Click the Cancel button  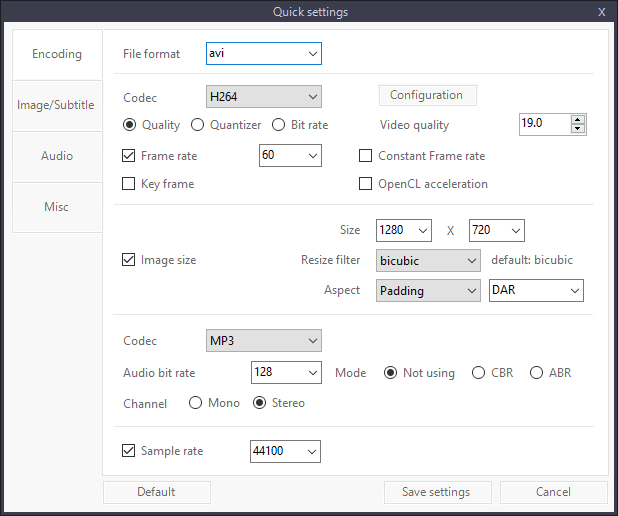click(554, 492)
